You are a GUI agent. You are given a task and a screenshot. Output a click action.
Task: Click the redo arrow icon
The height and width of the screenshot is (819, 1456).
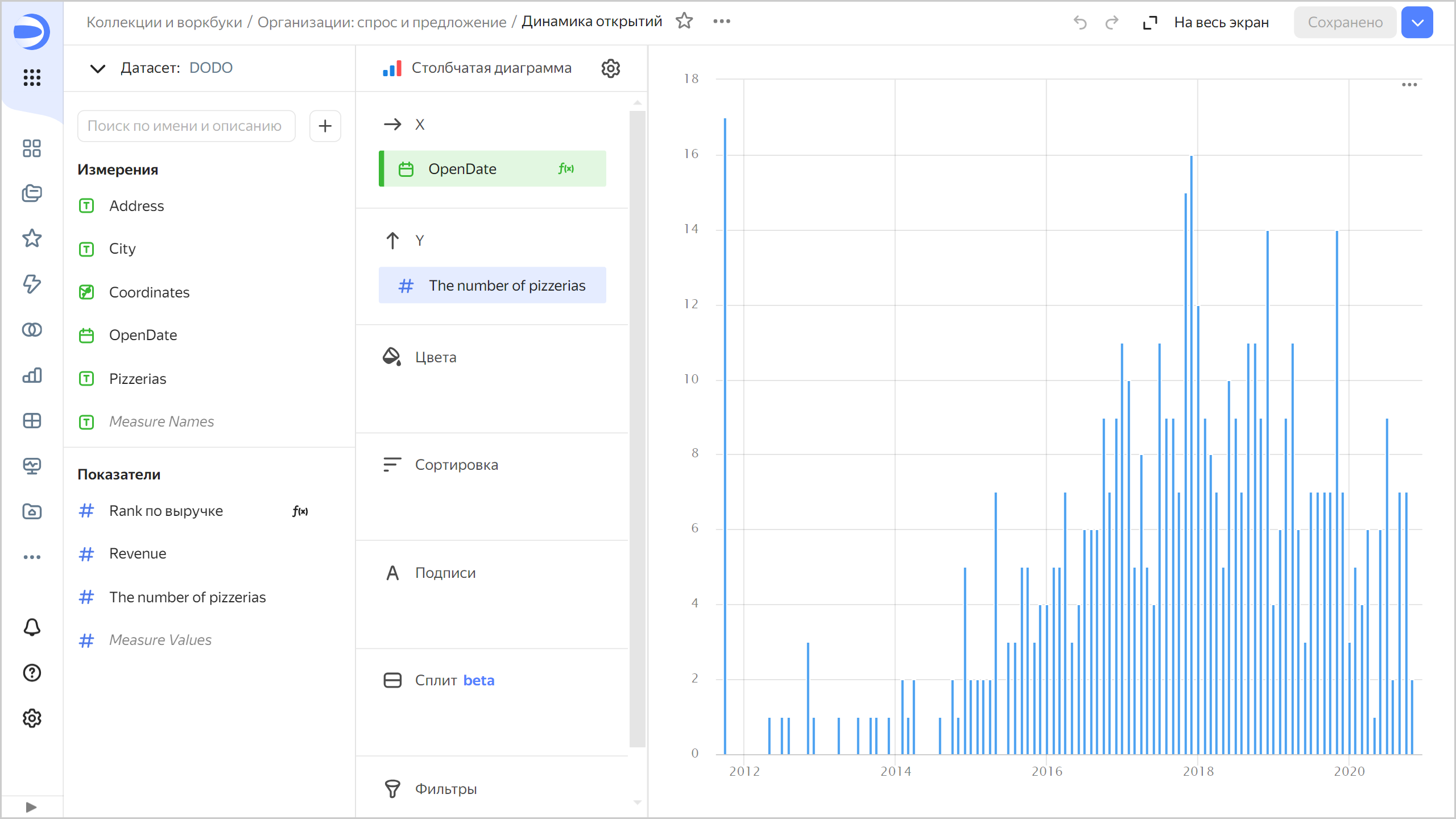pos(1111,22)
